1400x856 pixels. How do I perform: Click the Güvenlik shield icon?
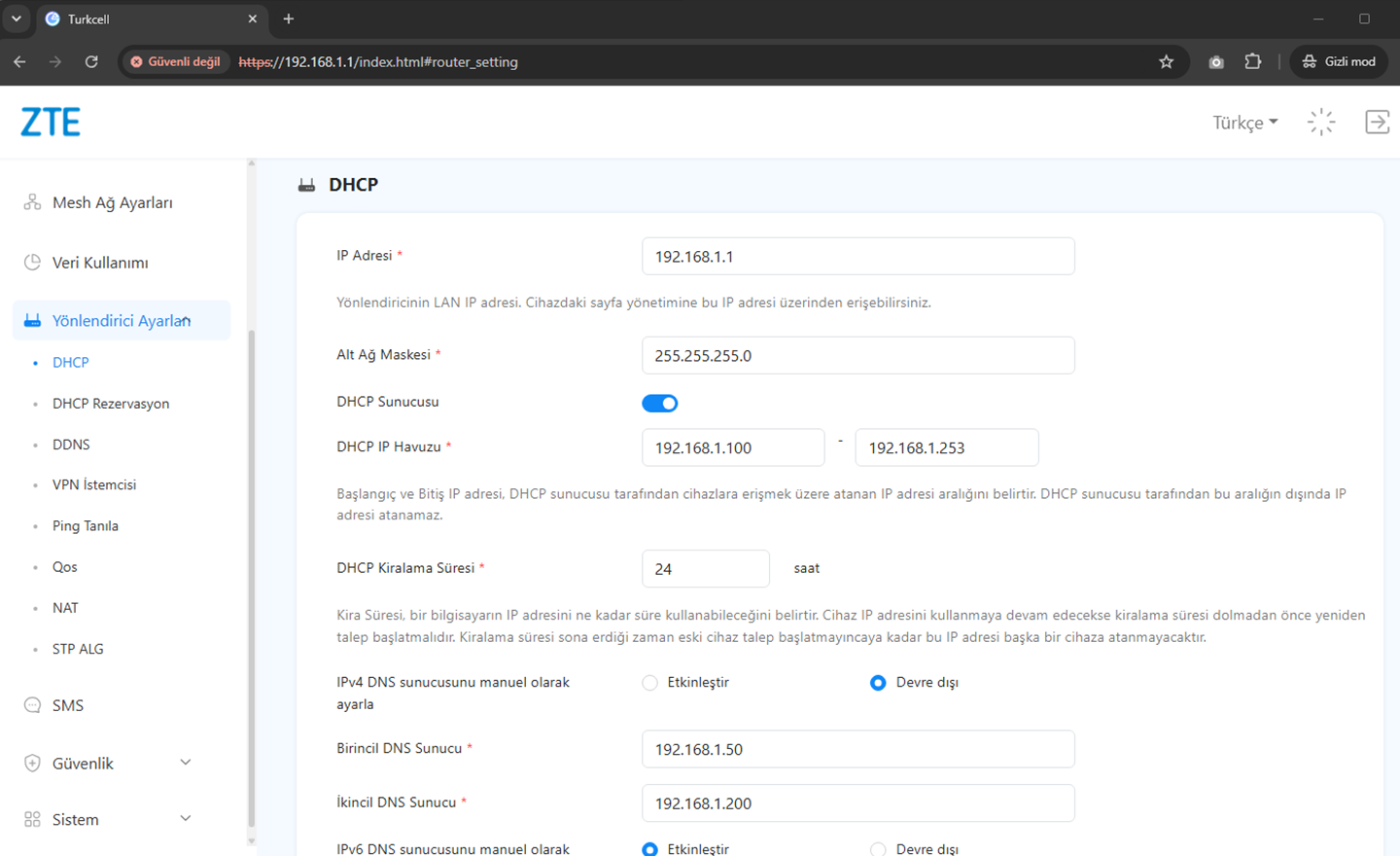point(32,764)
